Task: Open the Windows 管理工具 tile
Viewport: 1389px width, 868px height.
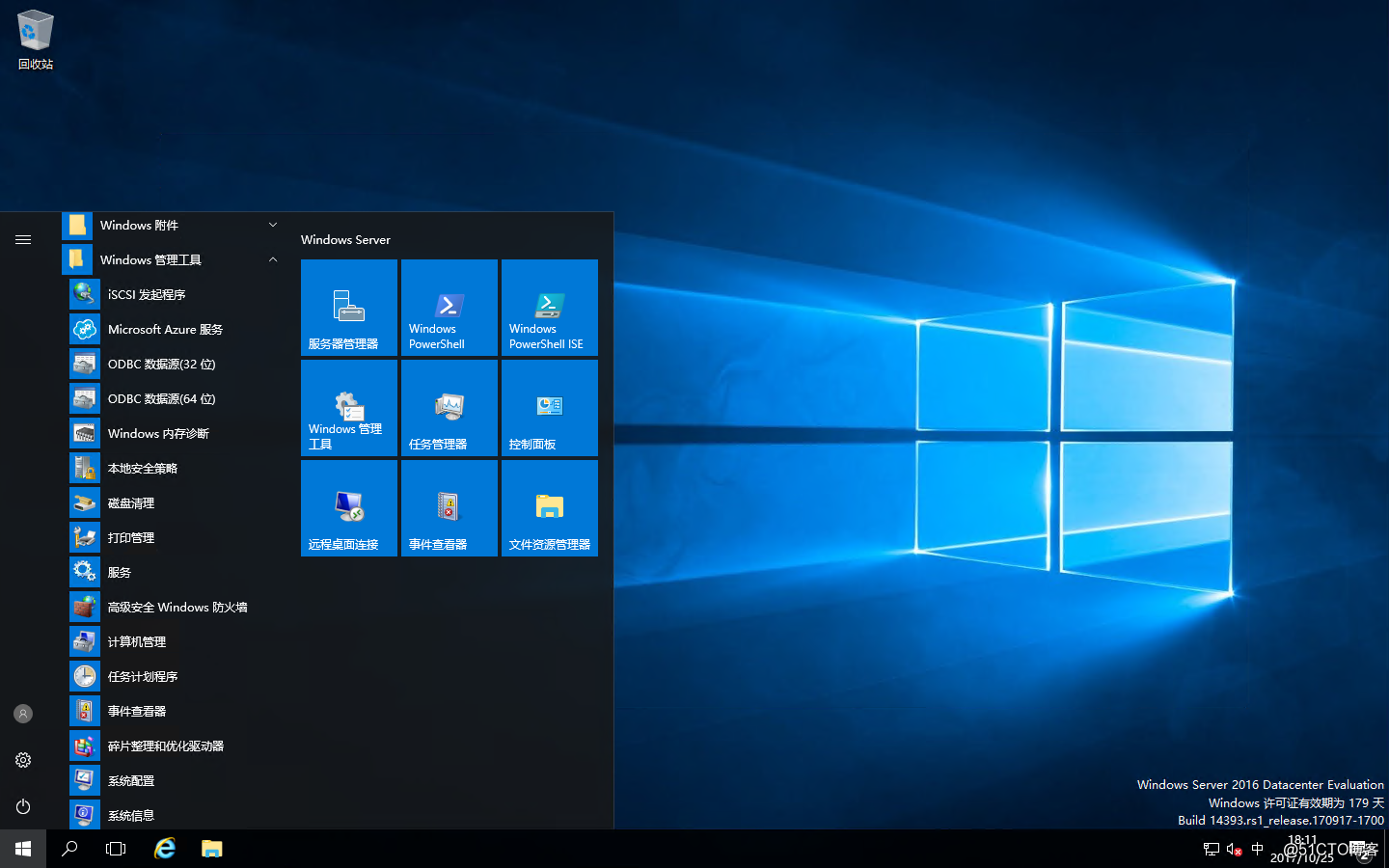Action: (349, 408)
